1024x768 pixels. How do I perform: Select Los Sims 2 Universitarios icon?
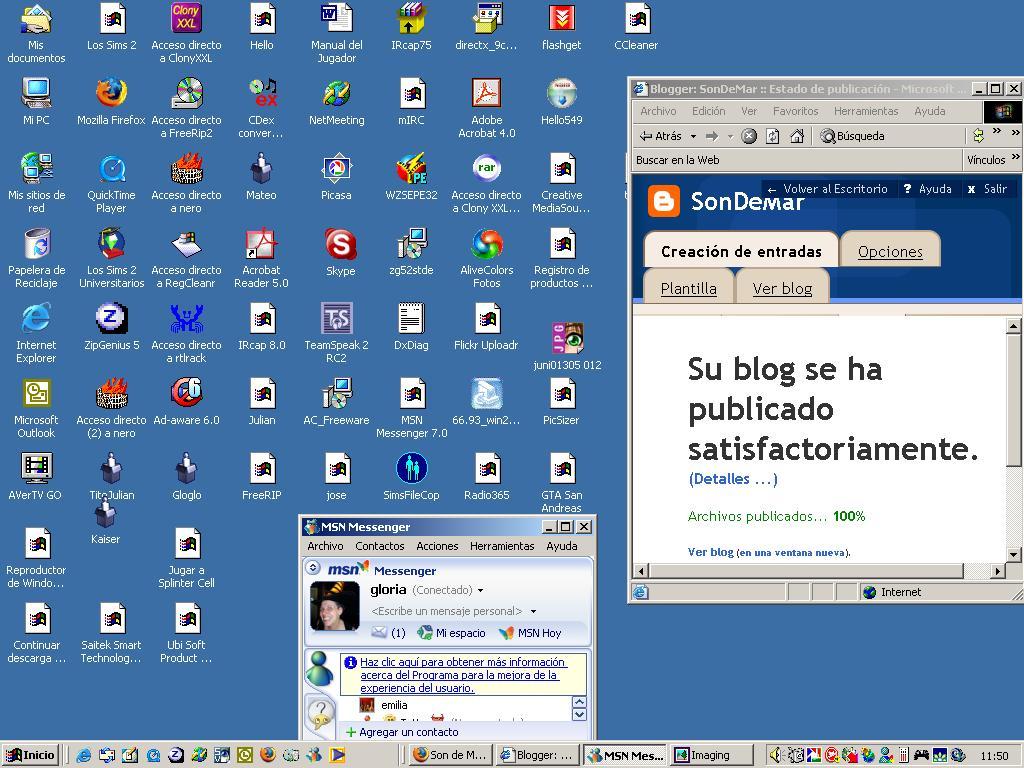click(111, 258)
